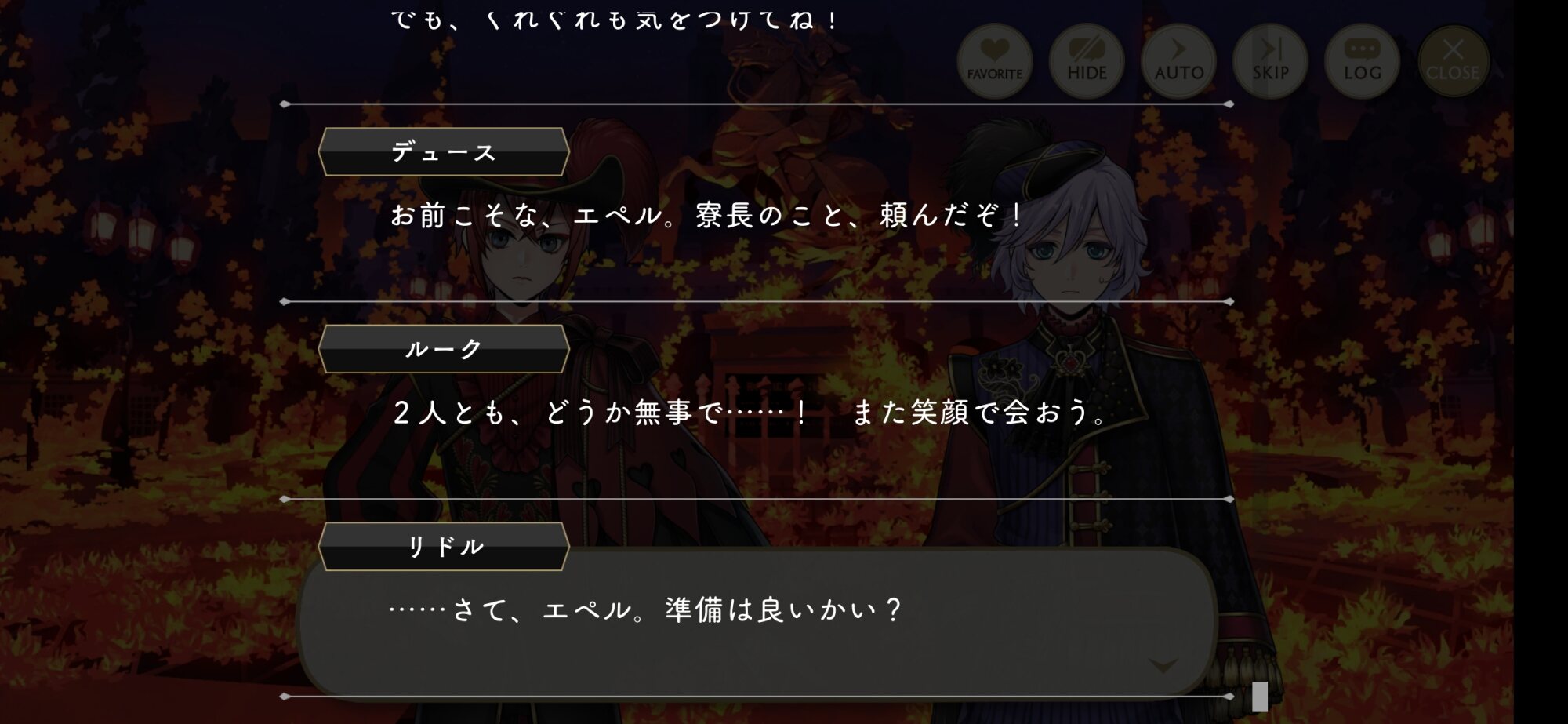Advance dialogue with the down chevron
This screenshot has width=1568, height=724.
pyautogui.click(x=1163, y=665)
